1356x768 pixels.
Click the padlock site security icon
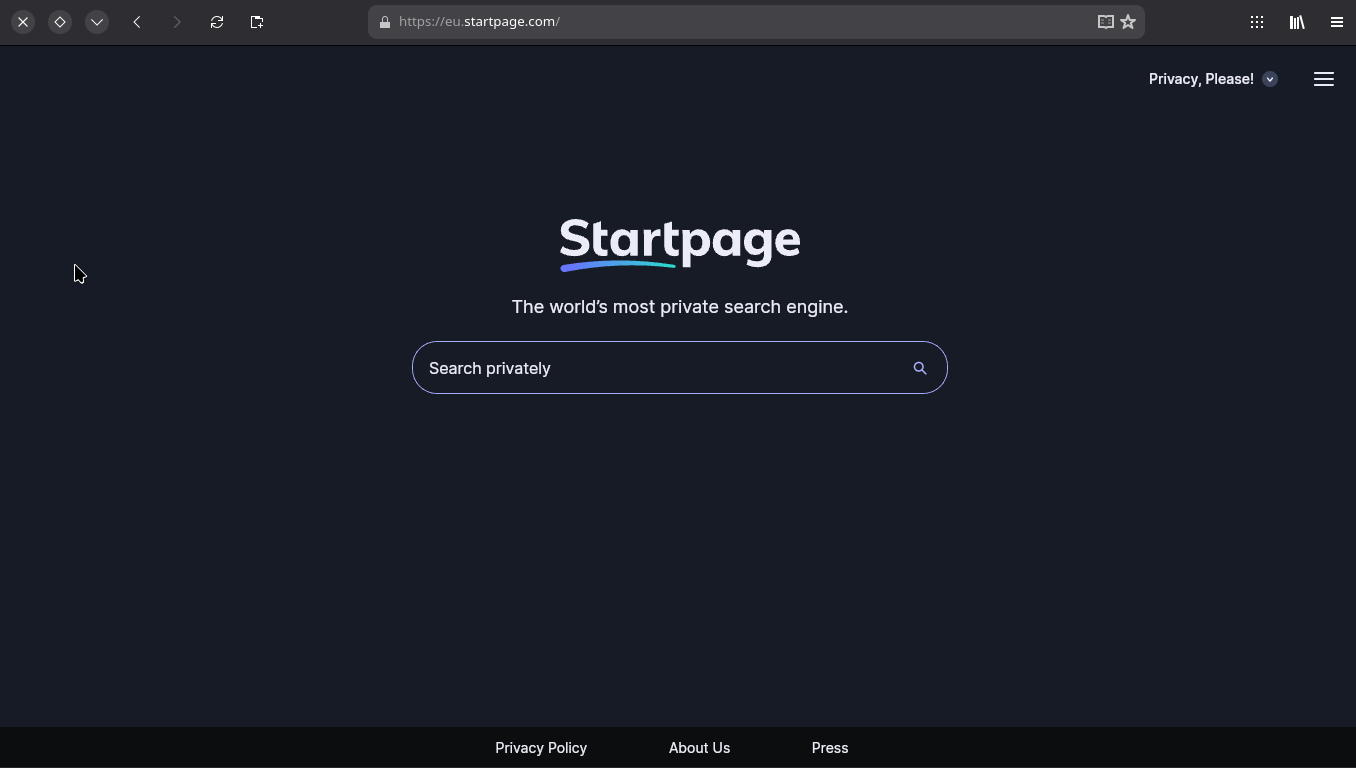point(385,22)
